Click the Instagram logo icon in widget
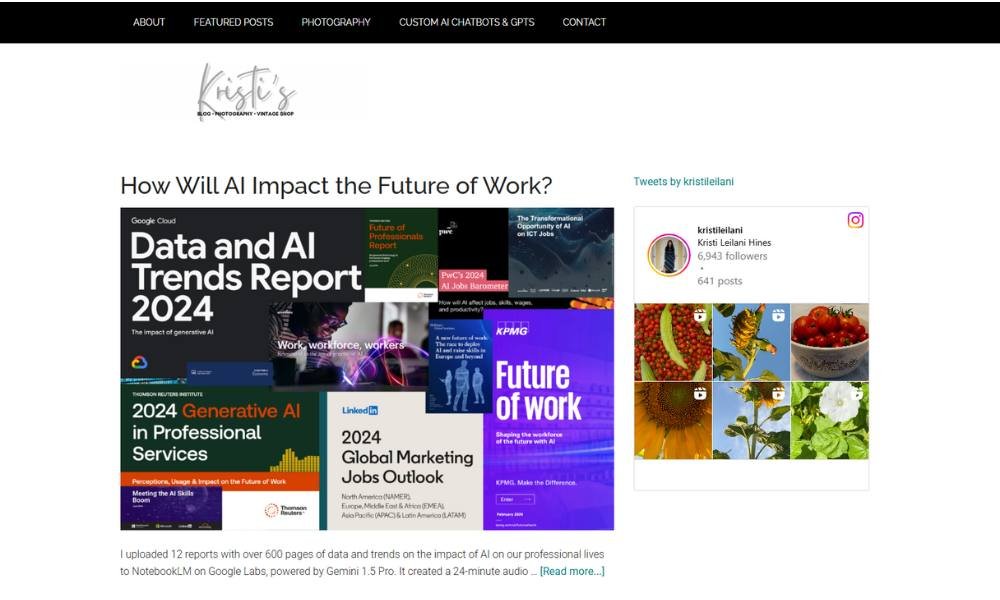Viewport: 1000px width, 600px height. click(855, 220)
